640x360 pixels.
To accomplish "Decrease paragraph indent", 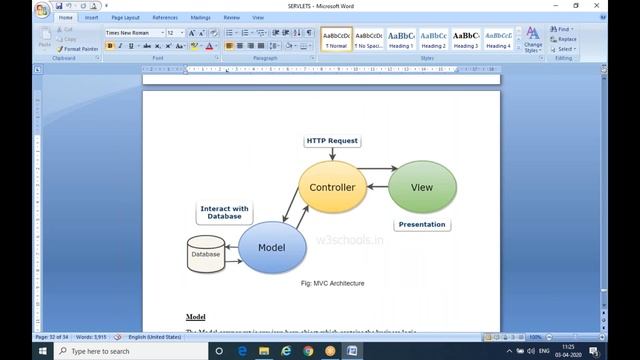I will [x=276, y=33].
